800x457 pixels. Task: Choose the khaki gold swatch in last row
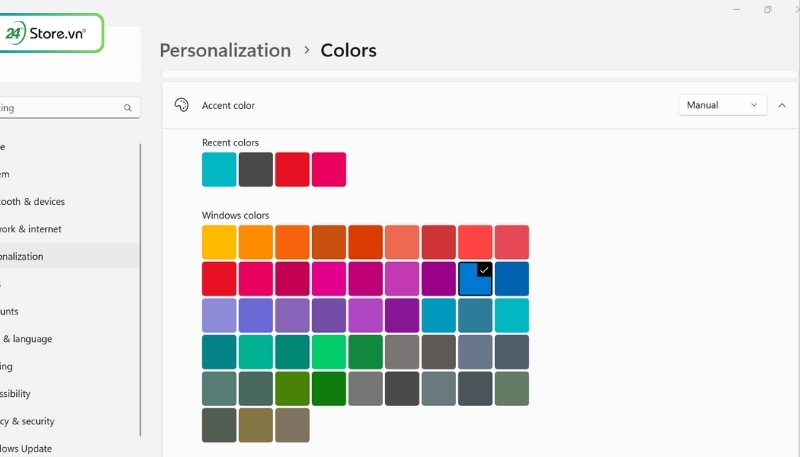pos(256,425)
